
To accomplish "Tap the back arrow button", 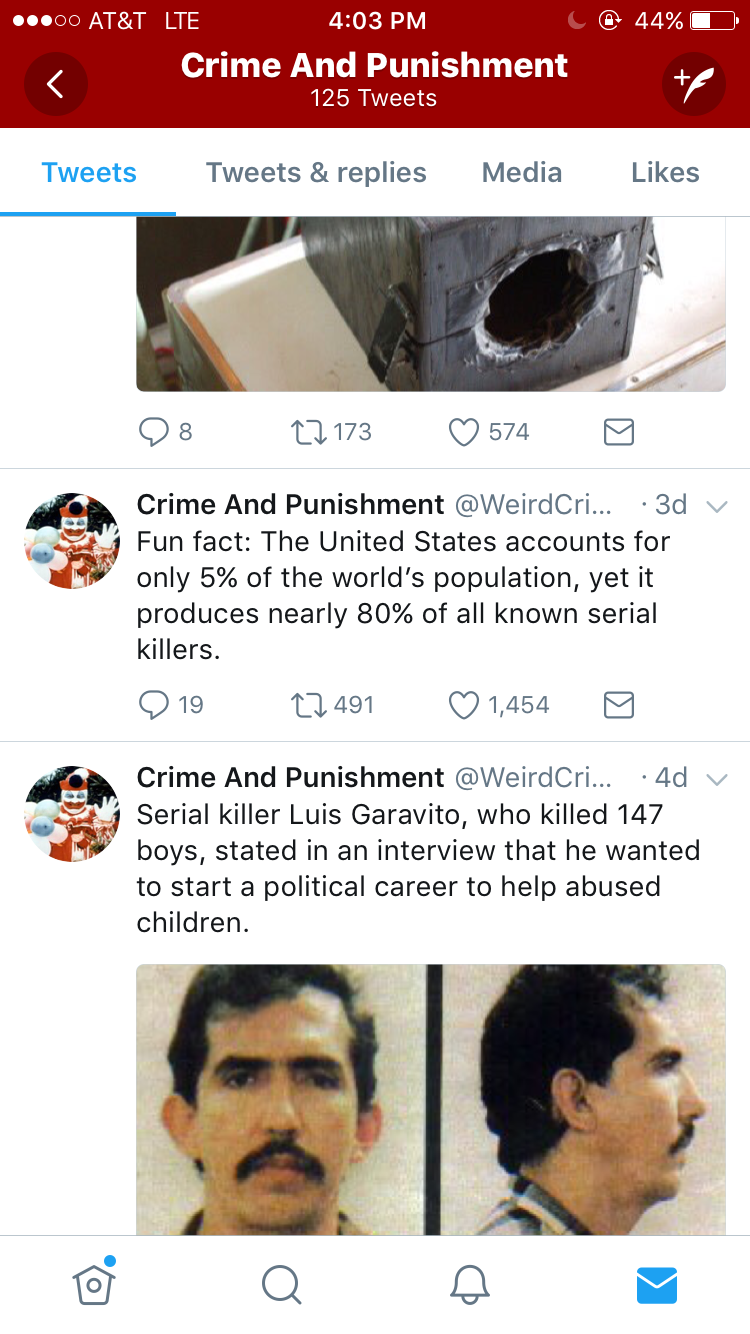I will 56,84.
